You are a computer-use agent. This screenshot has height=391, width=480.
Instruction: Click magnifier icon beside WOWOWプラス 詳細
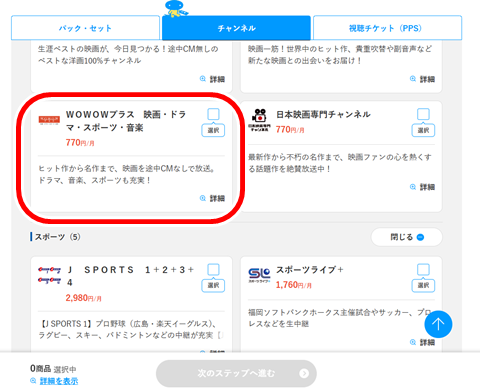(203, 198)
